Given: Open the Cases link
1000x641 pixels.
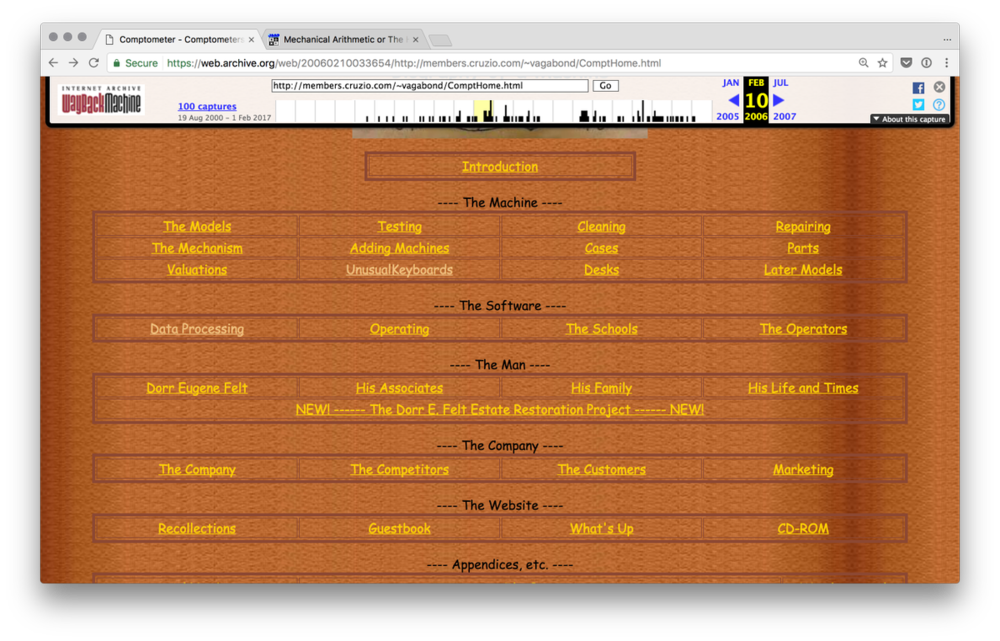Looking at the screenshot, I should [x=601, y=248].
